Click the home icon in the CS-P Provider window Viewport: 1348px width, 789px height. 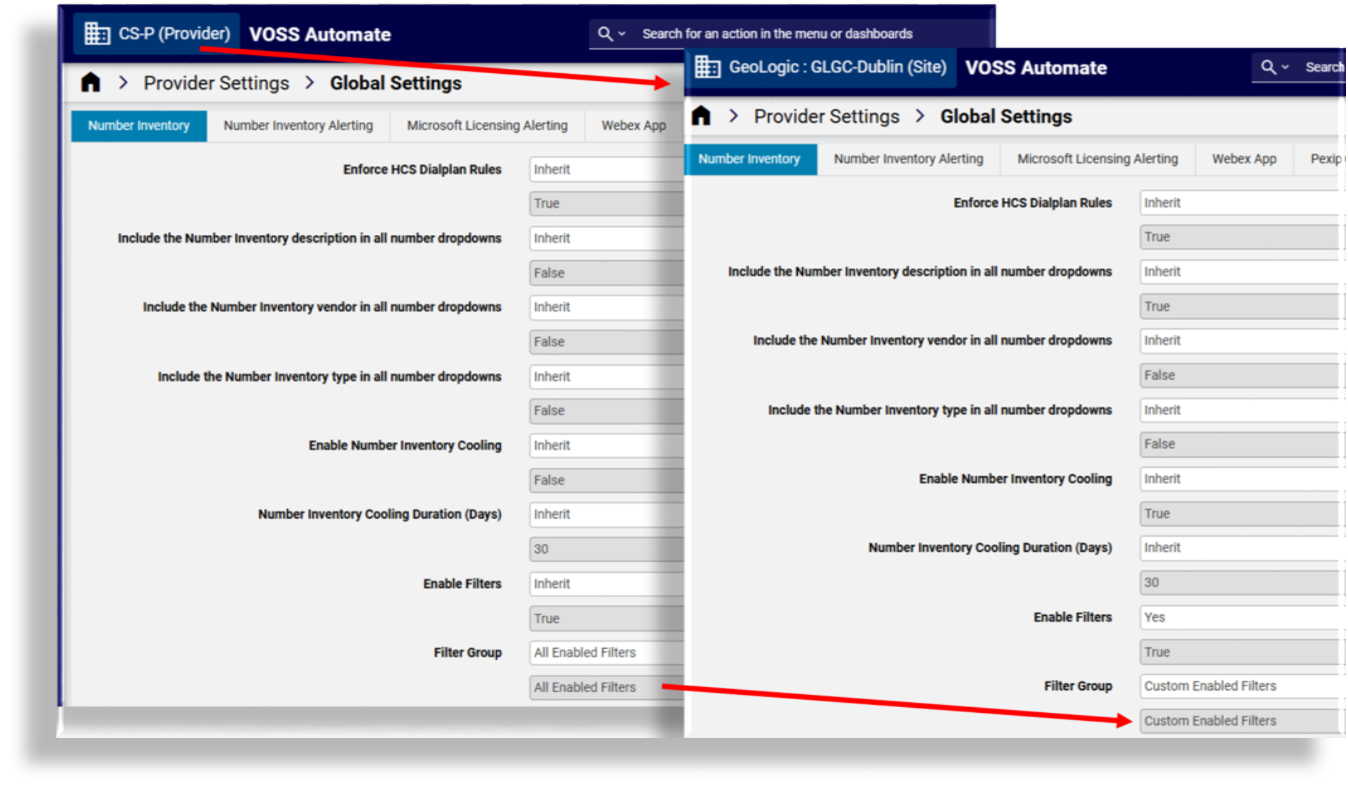click(90, 83)
